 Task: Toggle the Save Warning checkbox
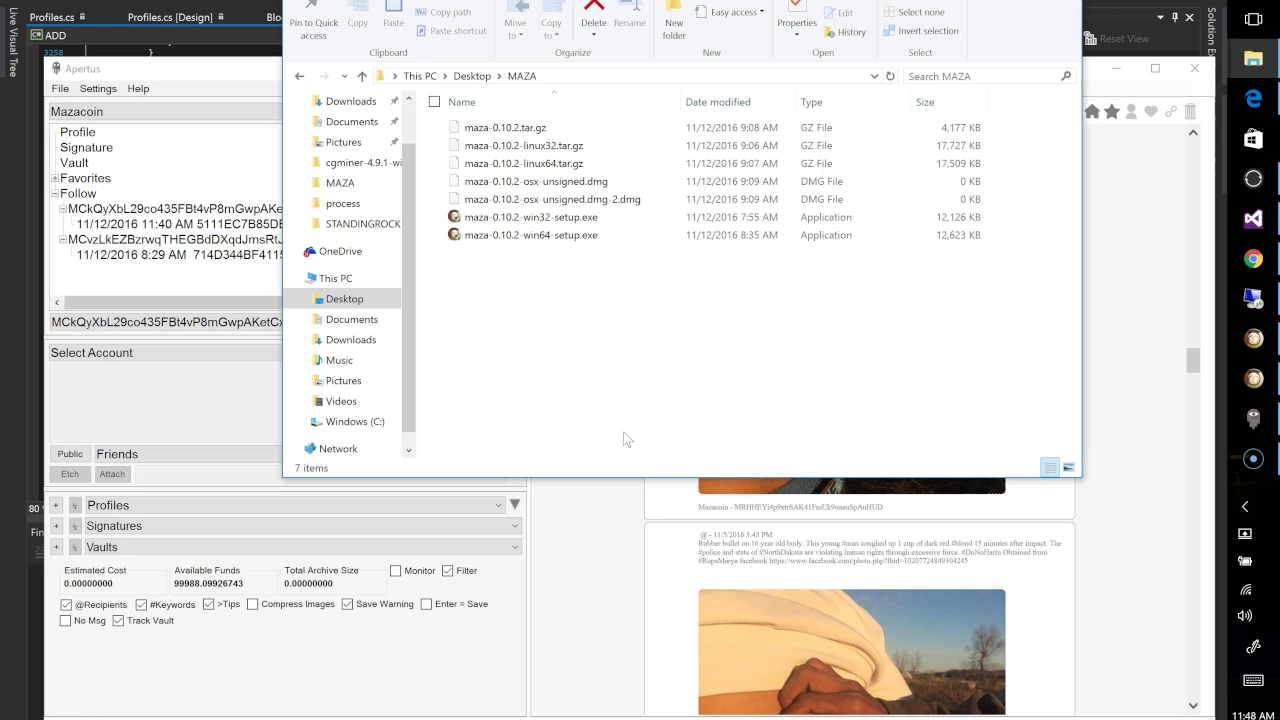pos(347,604)
